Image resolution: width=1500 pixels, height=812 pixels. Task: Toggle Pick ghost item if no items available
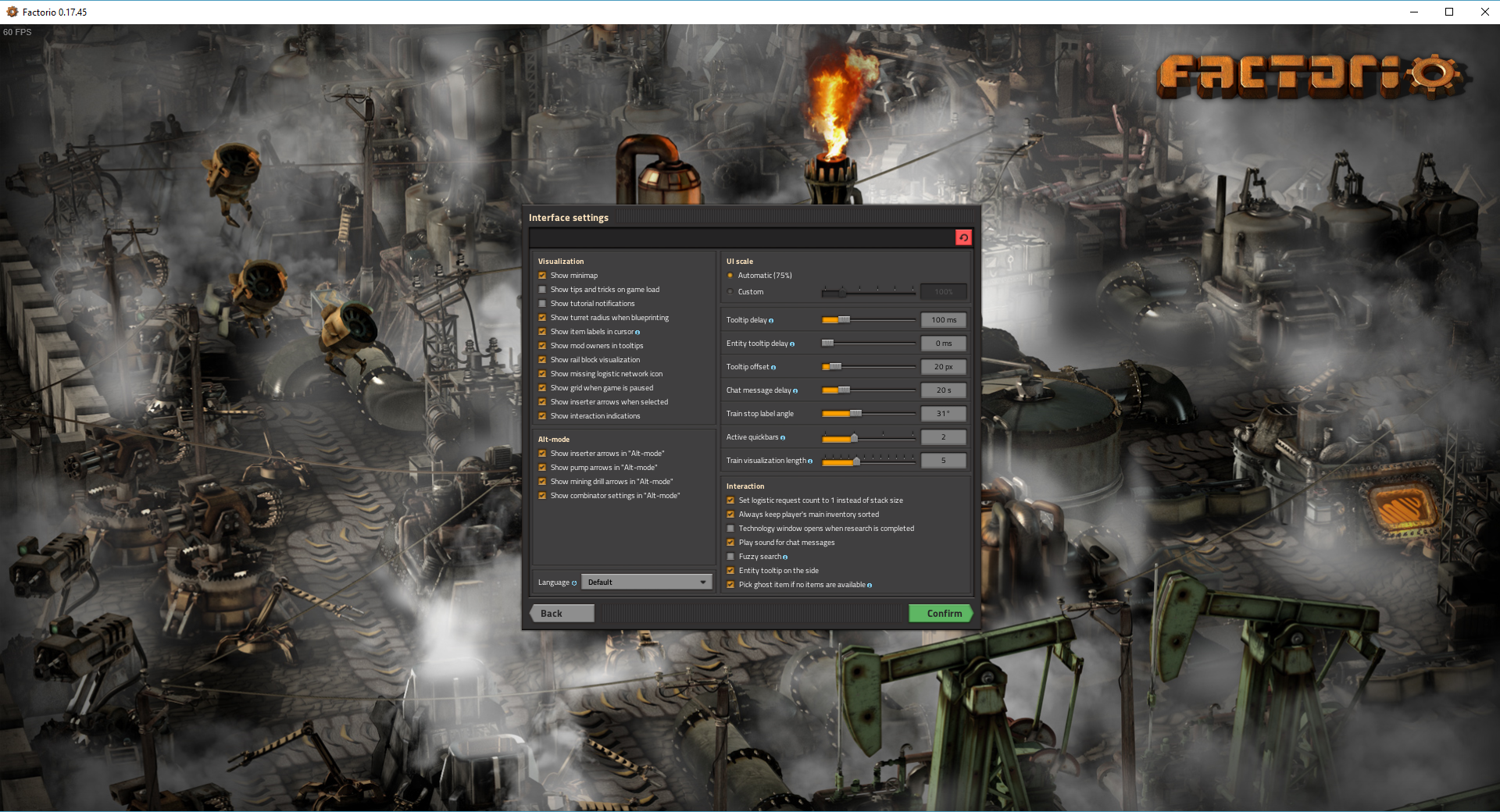[x=730, y=585]
